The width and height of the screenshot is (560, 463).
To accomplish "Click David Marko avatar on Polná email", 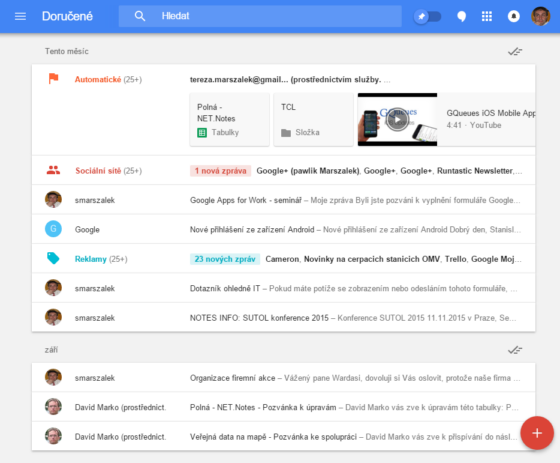I will click(x=53, y=407).
